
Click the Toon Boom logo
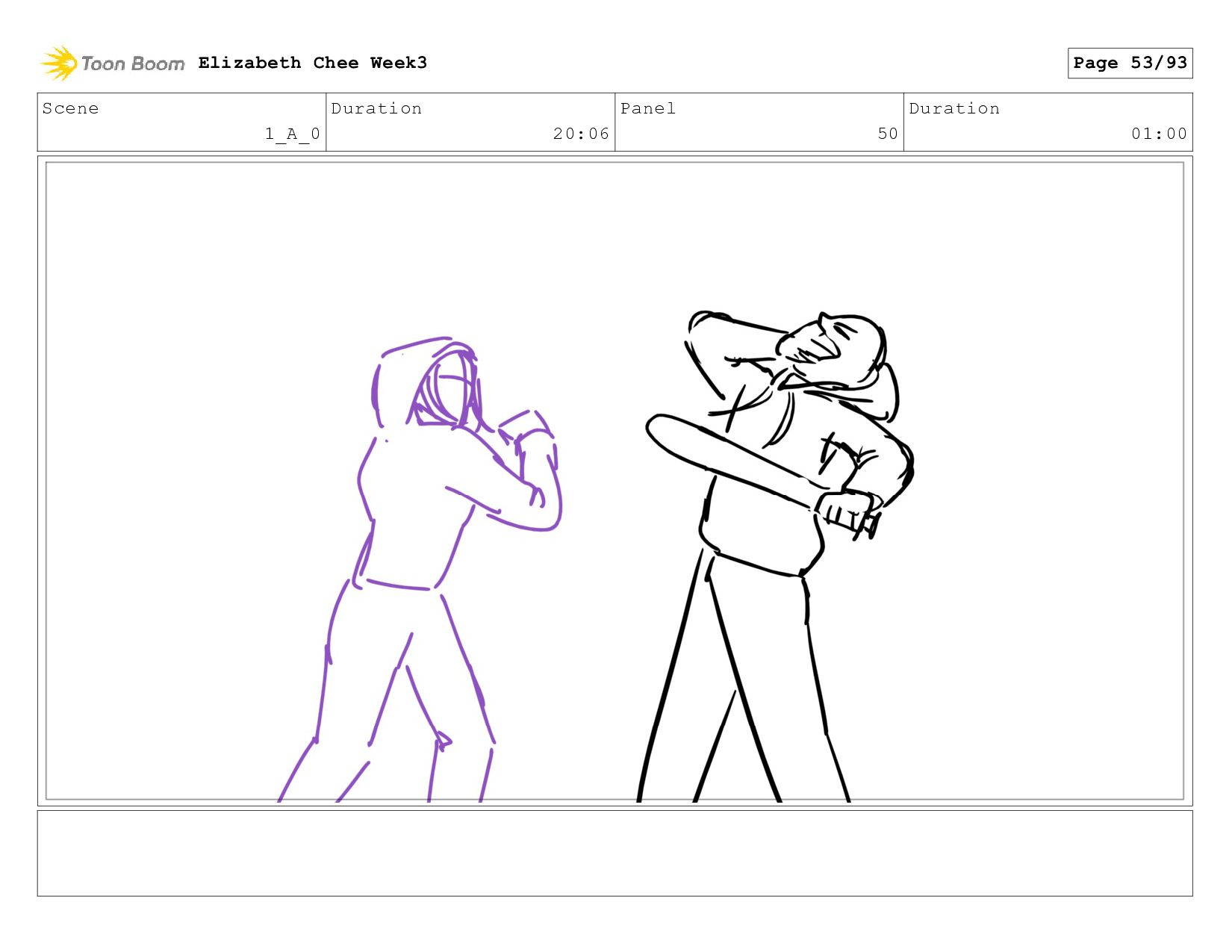point(112,63)
